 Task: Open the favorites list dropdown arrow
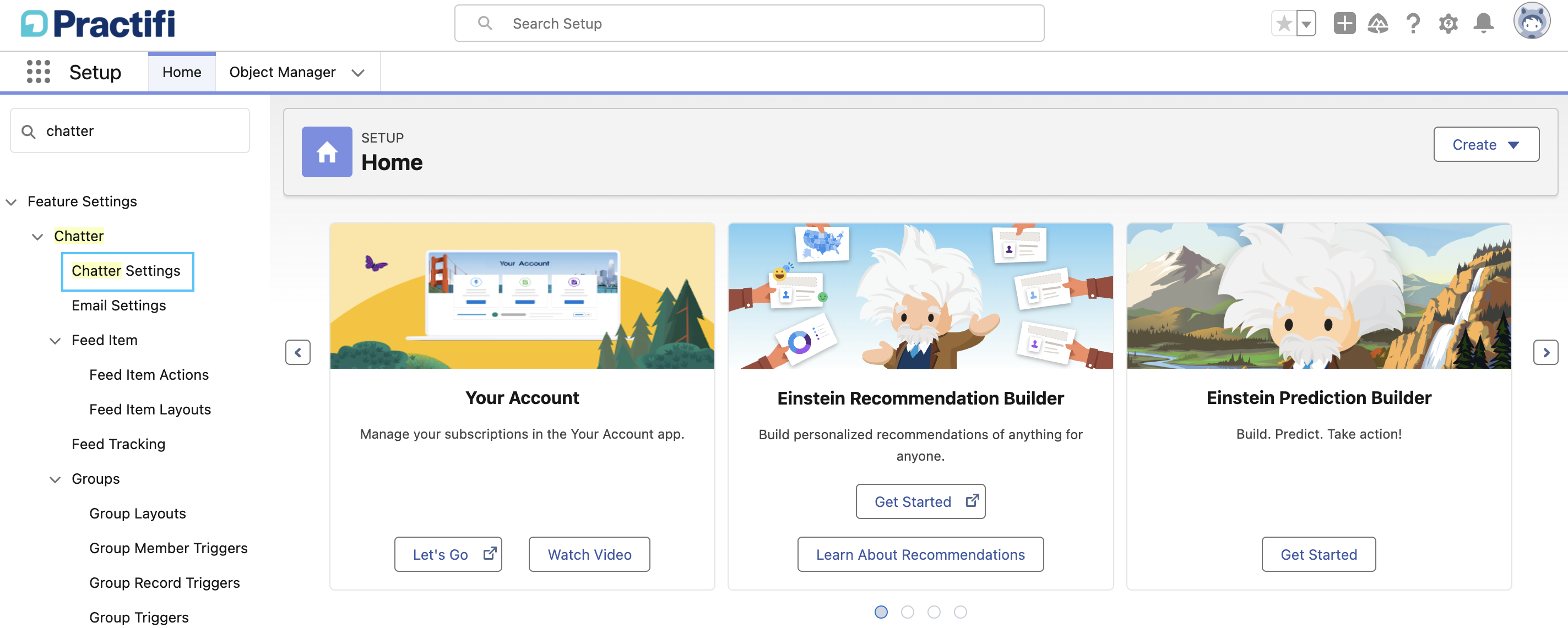[1306, 24]
